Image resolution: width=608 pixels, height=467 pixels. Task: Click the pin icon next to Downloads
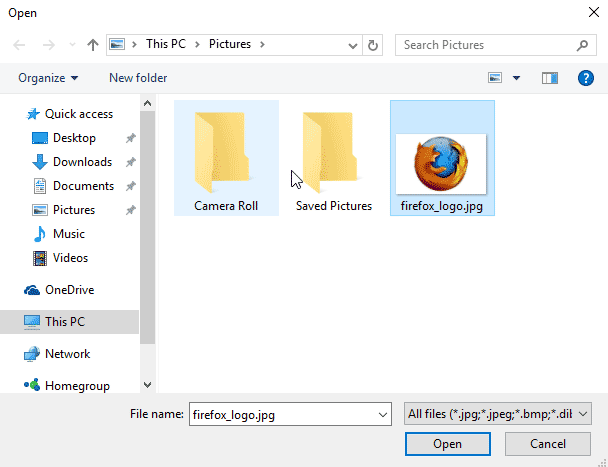pyautogui.click(x=131, y=162)
